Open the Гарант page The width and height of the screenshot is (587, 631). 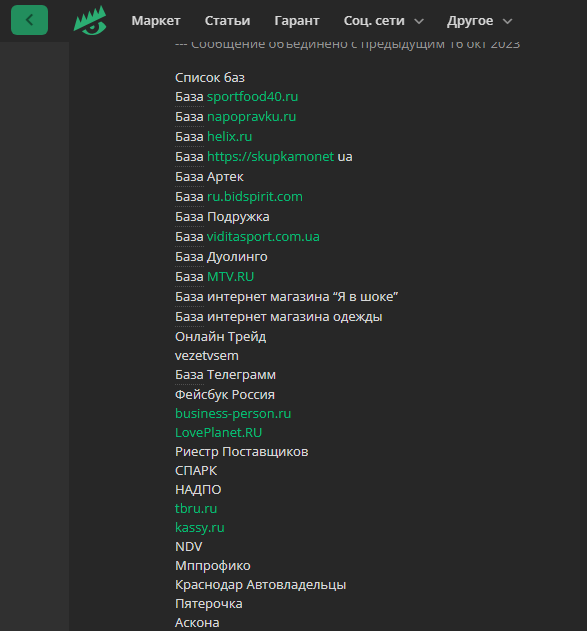pos(297,21)
